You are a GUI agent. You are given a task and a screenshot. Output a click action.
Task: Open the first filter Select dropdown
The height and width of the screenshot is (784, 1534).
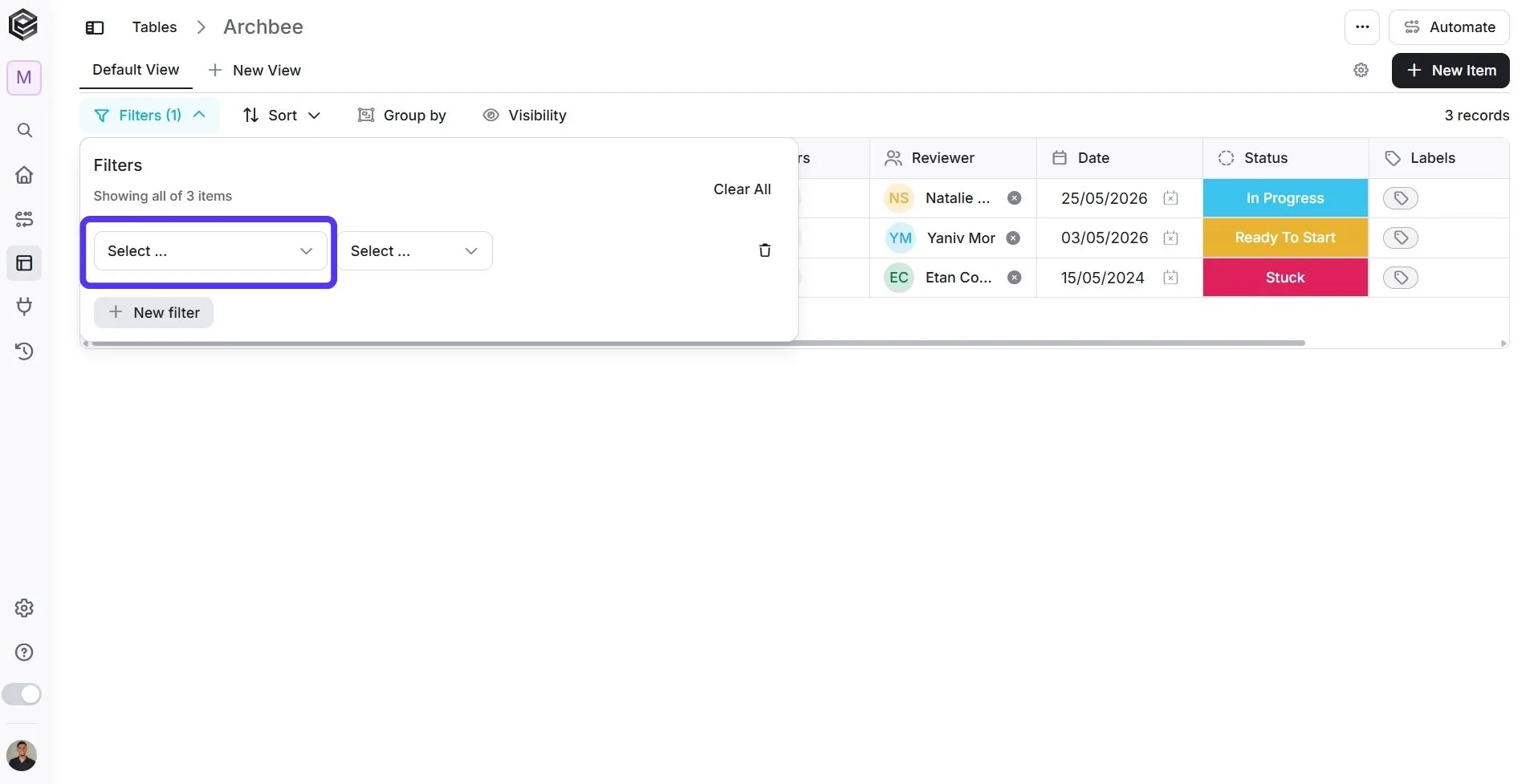(210, 251)
